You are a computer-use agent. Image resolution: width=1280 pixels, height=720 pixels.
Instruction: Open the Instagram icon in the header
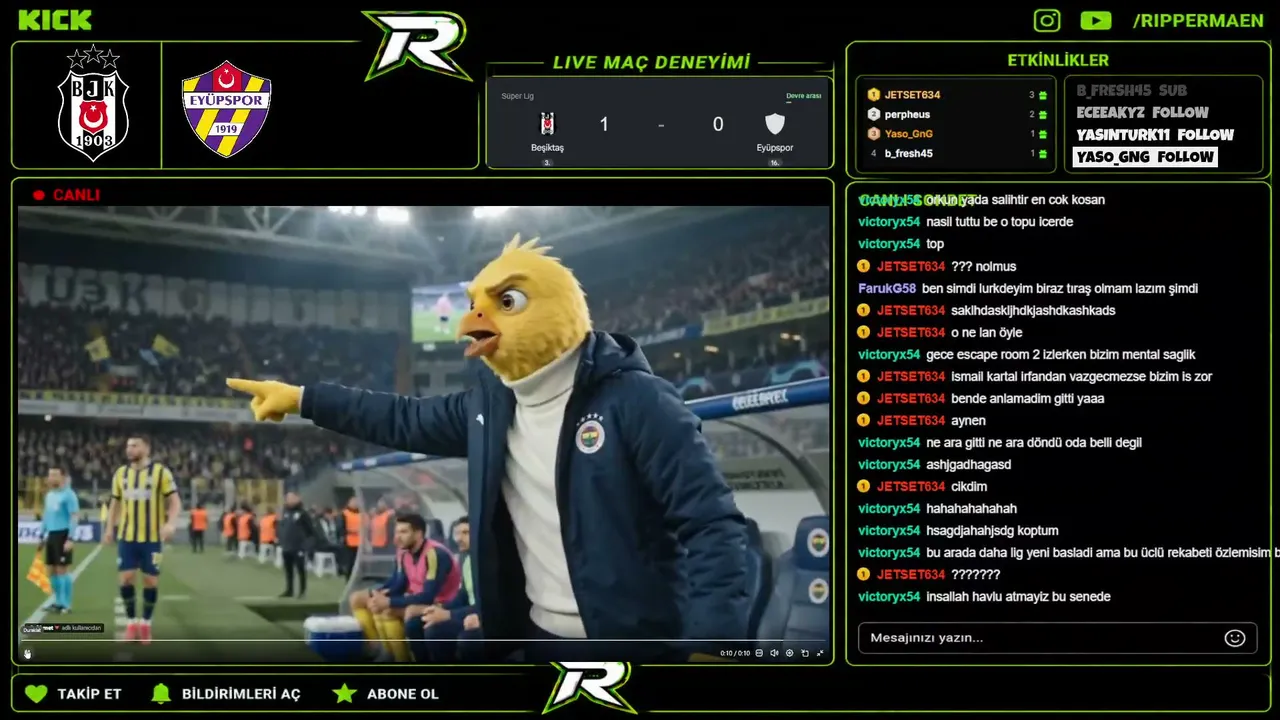pyautogui.click(x=1047, y=20)
